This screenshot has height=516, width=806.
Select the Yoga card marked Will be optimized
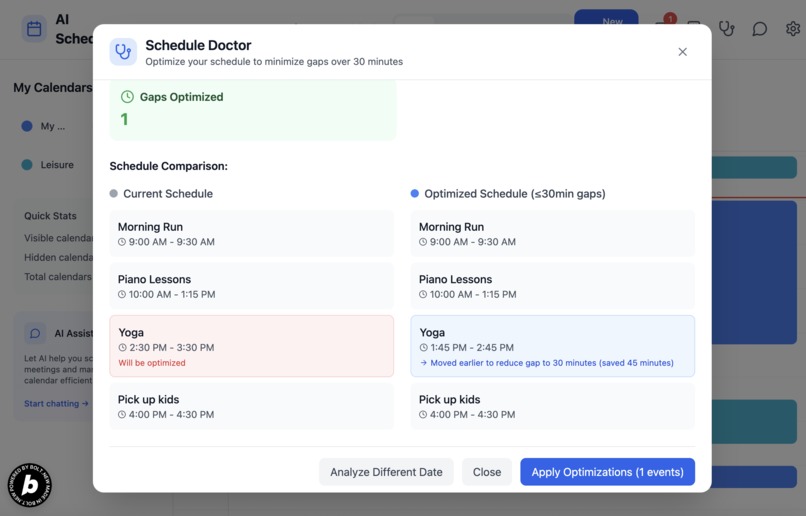(251, 346)
